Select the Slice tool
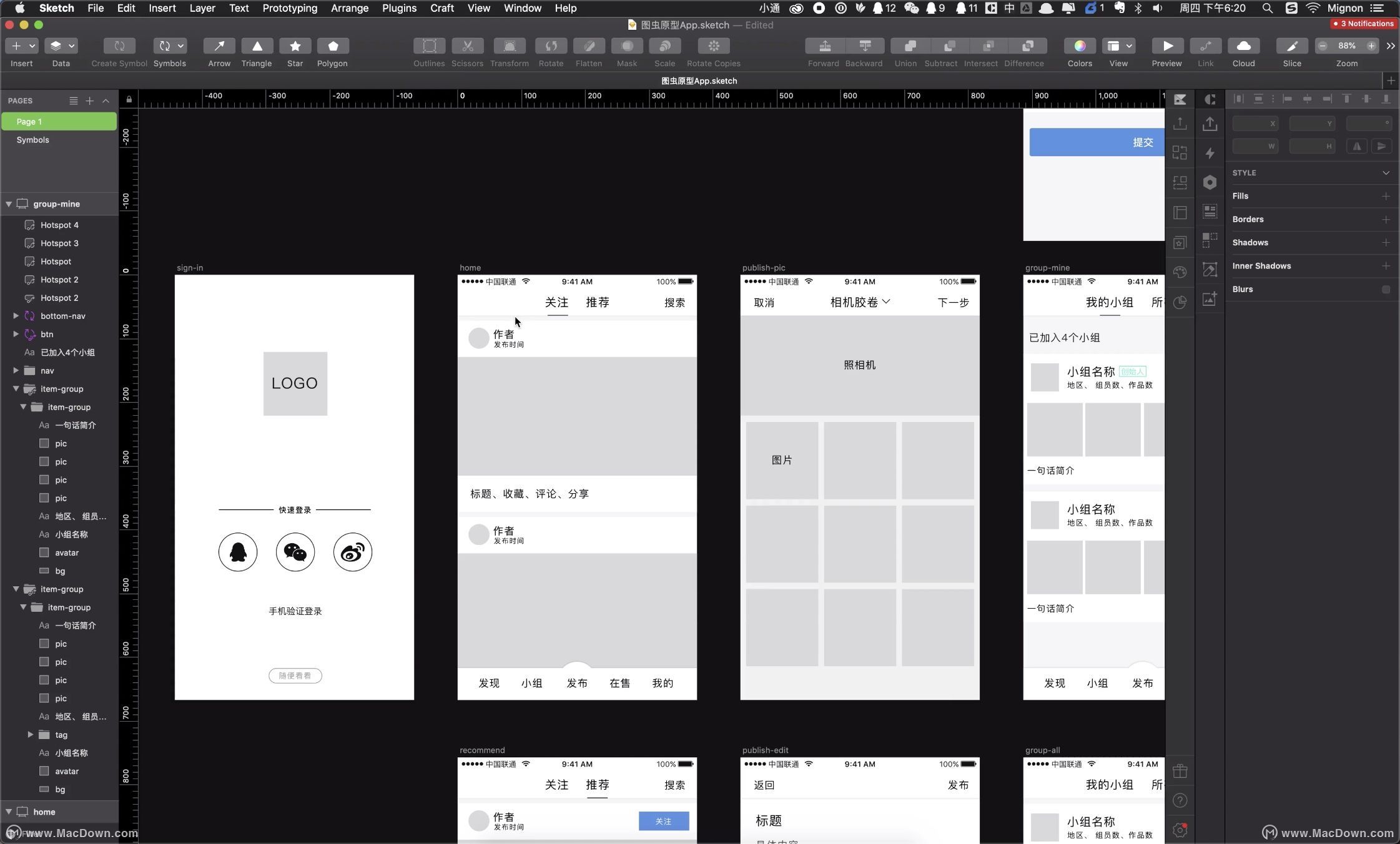 (1292, 46)
